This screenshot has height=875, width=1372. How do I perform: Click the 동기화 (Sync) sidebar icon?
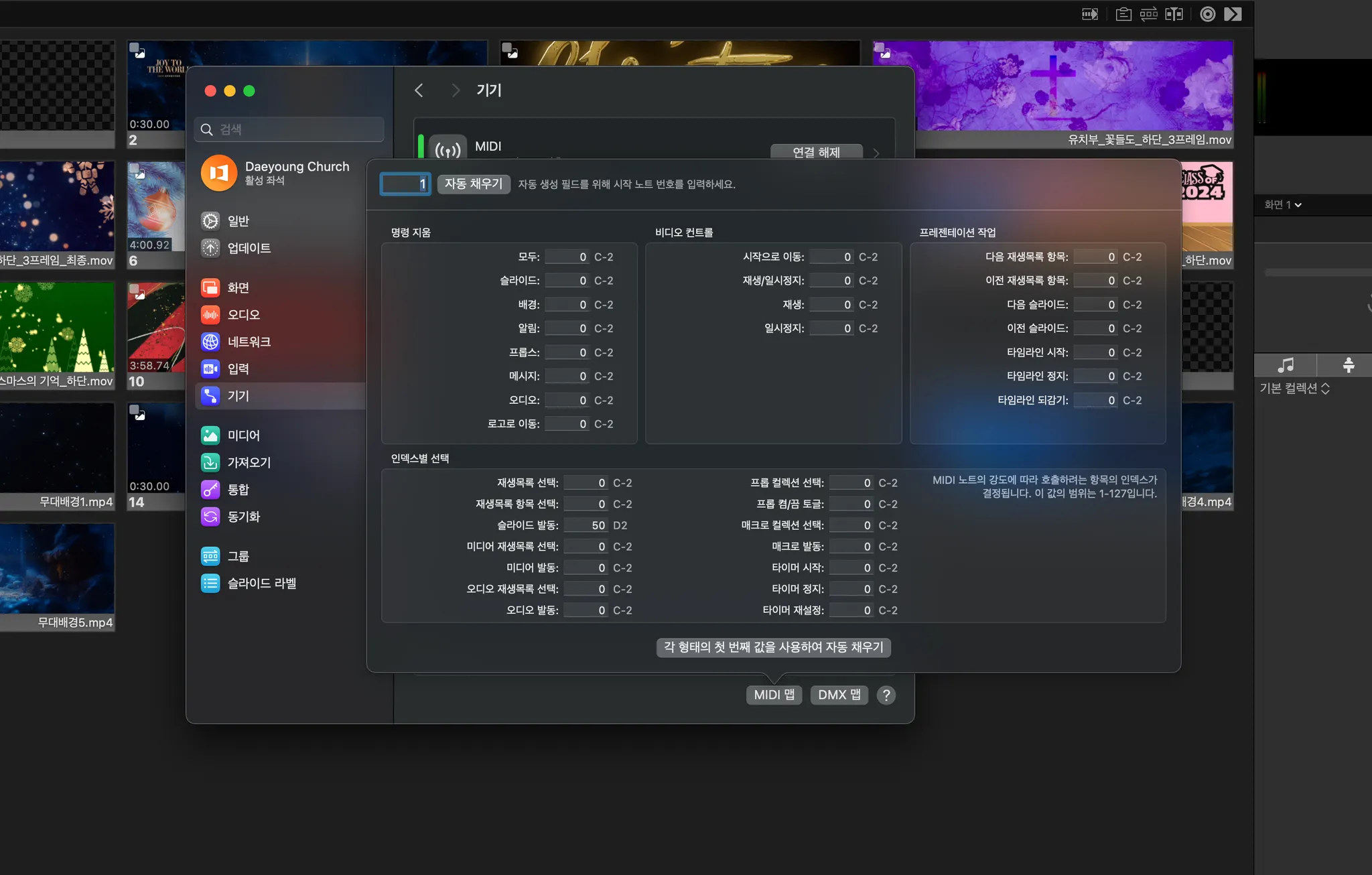(210, 517)
